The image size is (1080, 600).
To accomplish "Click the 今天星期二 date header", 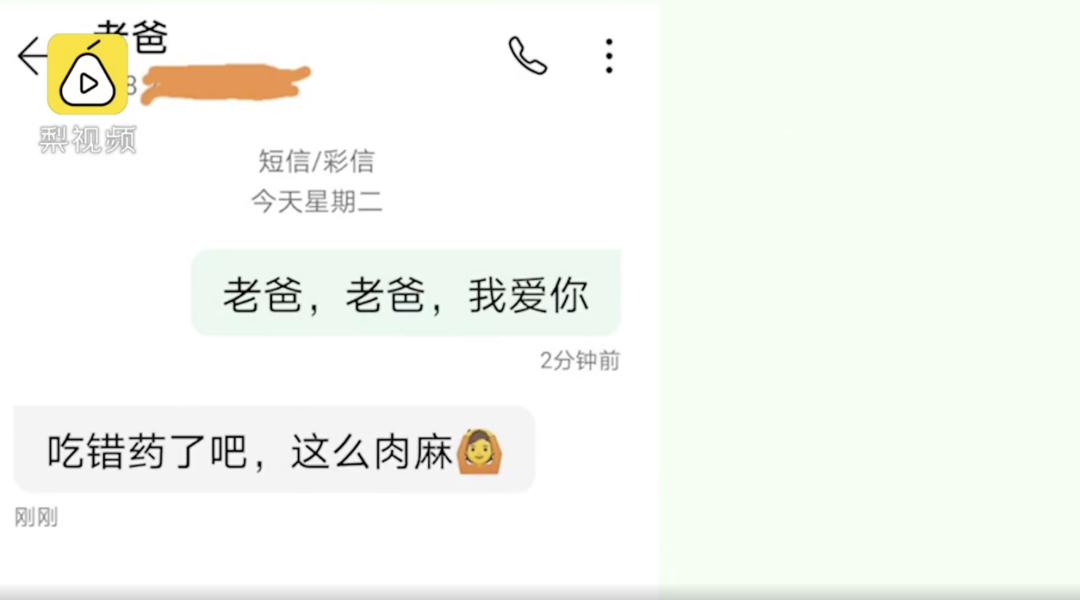I will [x=316, y=202].
